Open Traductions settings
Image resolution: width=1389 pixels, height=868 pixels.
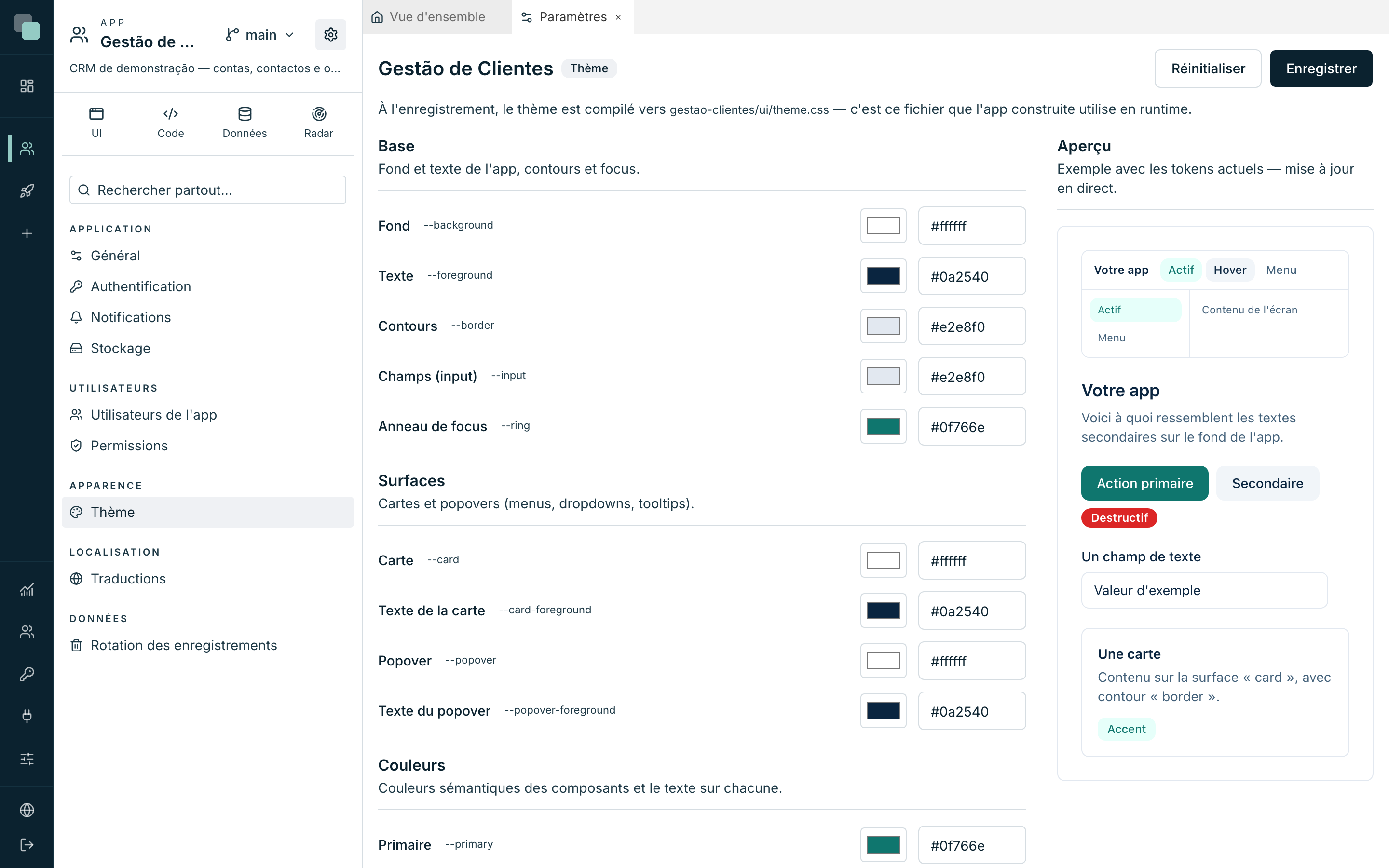(208, 579)
